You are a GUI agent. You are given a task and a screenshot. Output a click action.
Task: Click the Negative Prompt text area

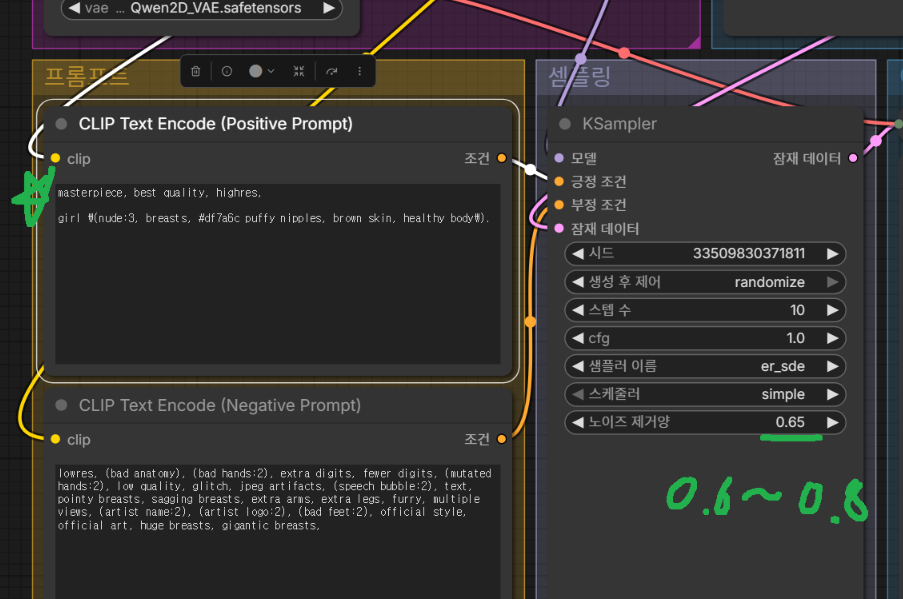click(x=278, y=532)
